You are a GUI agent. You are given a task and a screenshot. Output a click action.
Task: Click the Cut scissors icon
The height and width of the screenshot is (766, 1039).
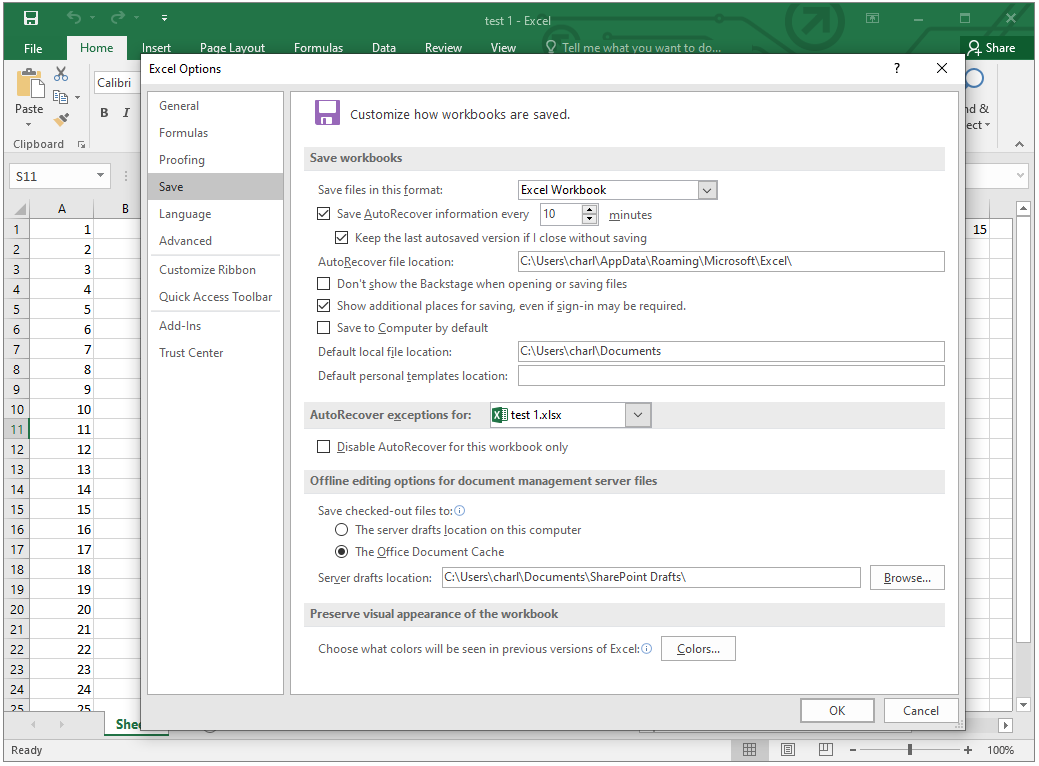pyautogui.click(x=61, y=75)
